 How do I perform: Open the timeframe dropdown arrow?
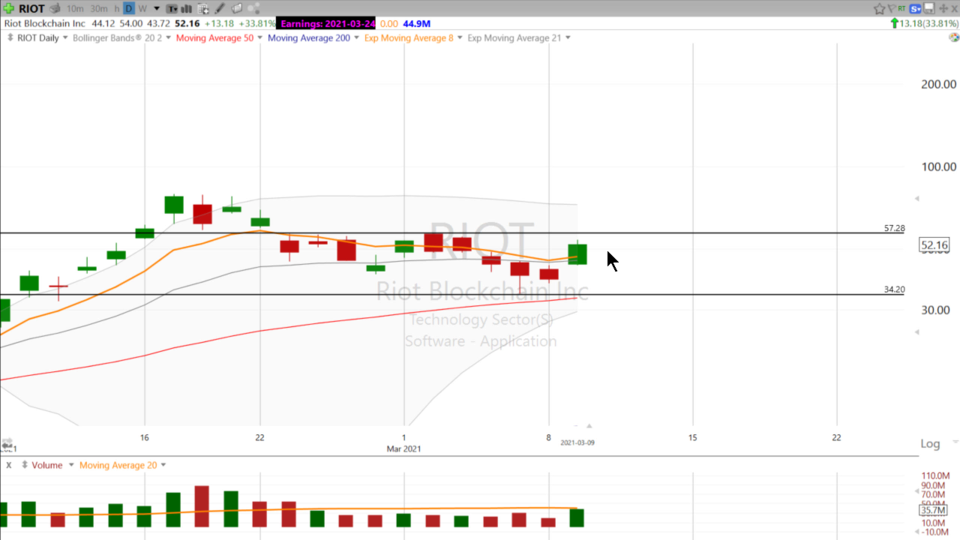tap(156, 9)
